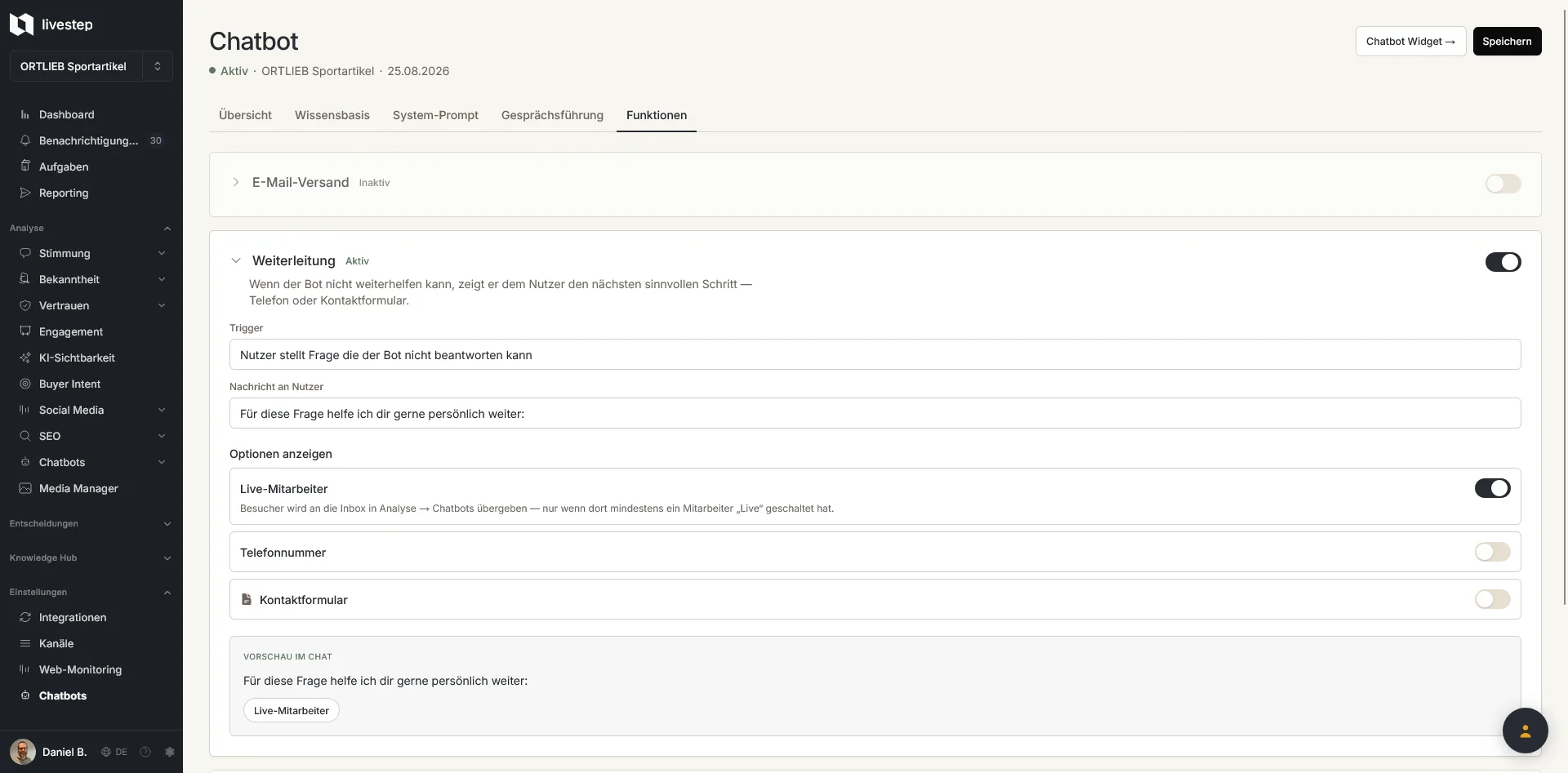Disable the Weiterleitung toggle
The image size is (1568, 773).
(1503, 262)
